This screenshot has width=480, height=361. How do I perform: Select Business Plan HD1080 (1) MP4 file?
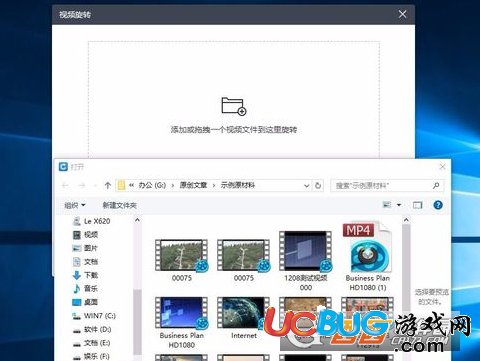click(x=368, y=257)
